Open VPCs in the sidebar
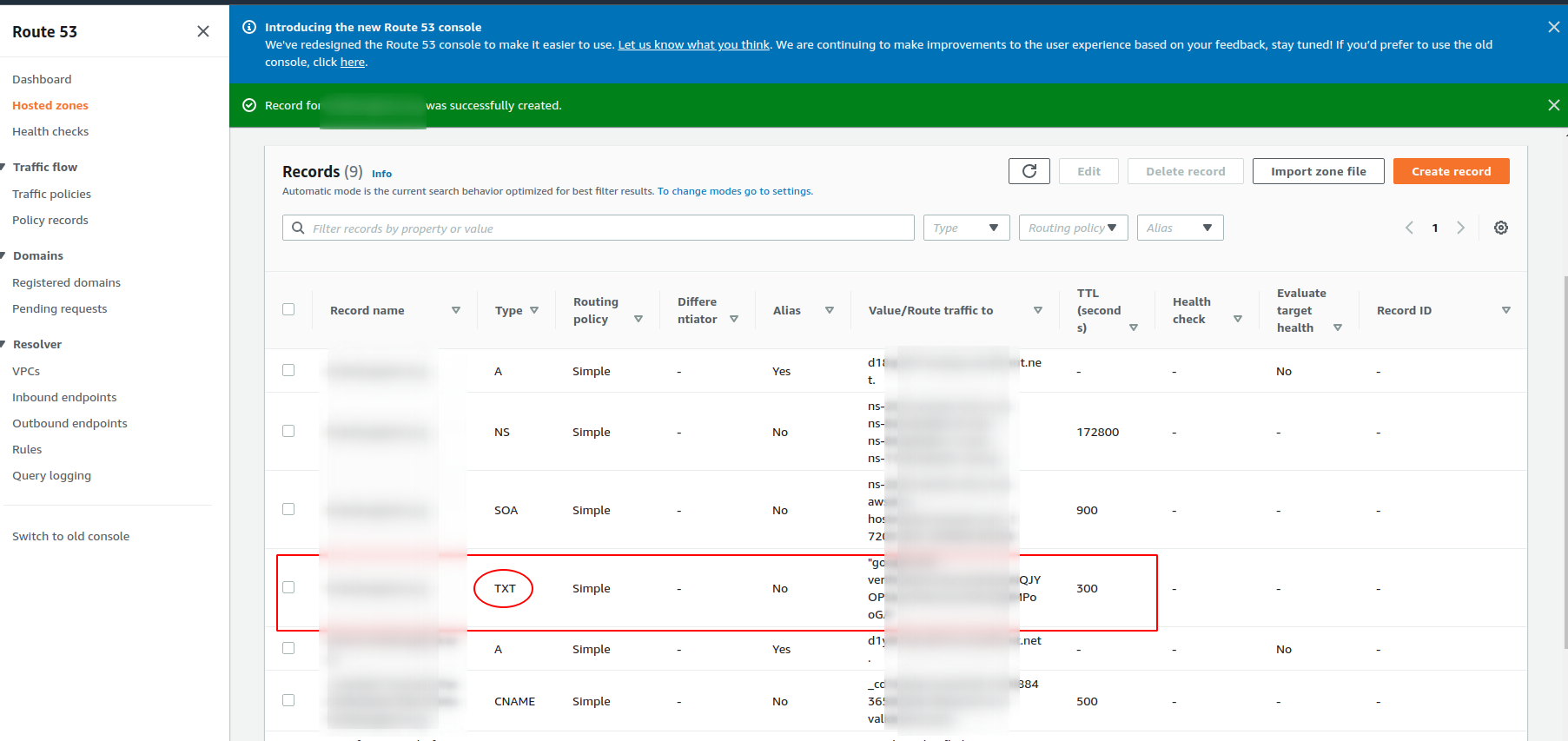This screenshot has height=741, width=1568. [x=26, y=371]
